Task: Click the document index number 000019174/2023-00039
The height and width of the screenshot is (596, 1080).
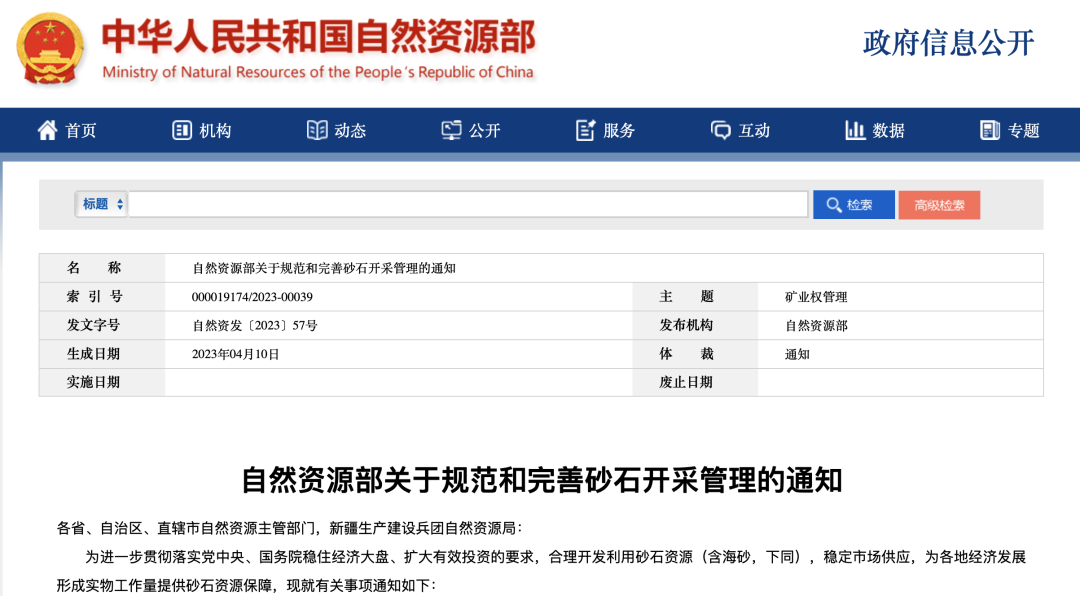Action: [252, 297]
